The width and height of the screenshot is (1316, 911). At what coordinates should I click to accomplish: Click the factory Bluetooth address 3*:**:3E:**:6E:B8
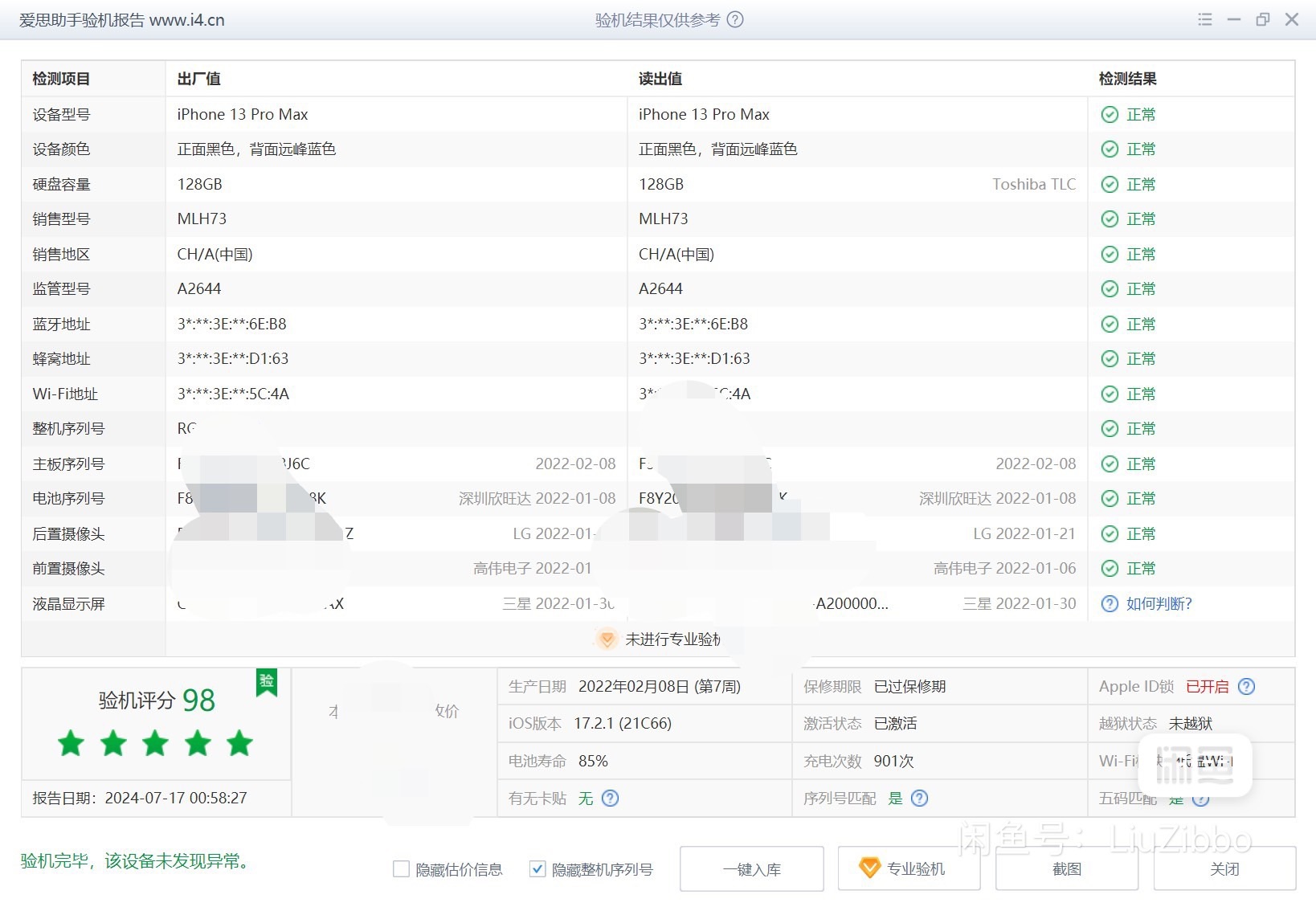231,325
